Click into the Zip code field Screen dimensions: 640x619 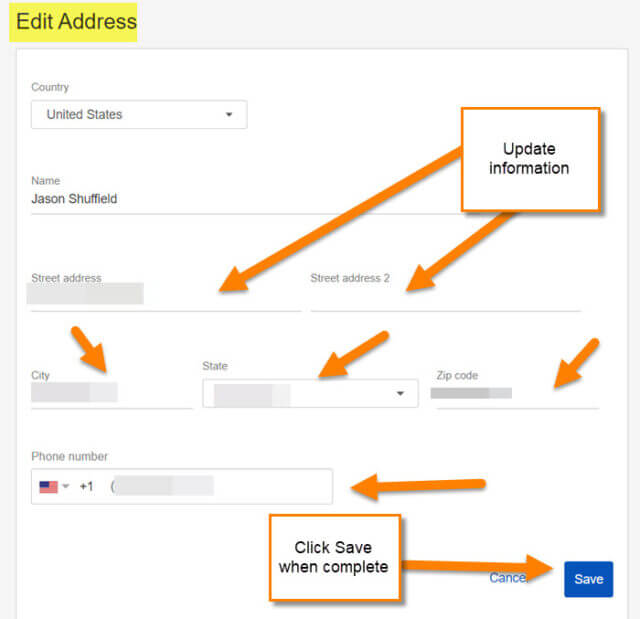(x=515, y=393)
